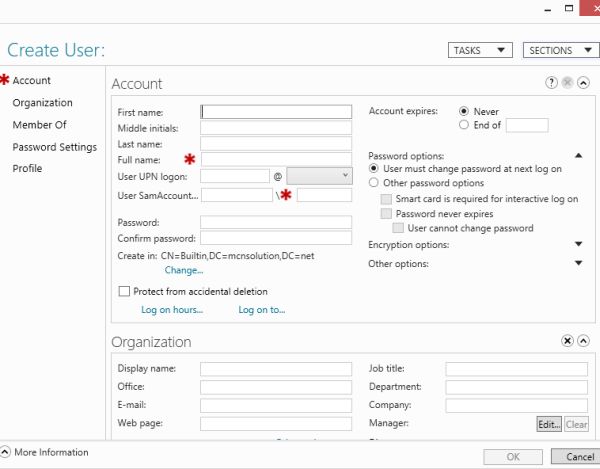Click the Company field
600x469 pixels.
tap(517, 405)
